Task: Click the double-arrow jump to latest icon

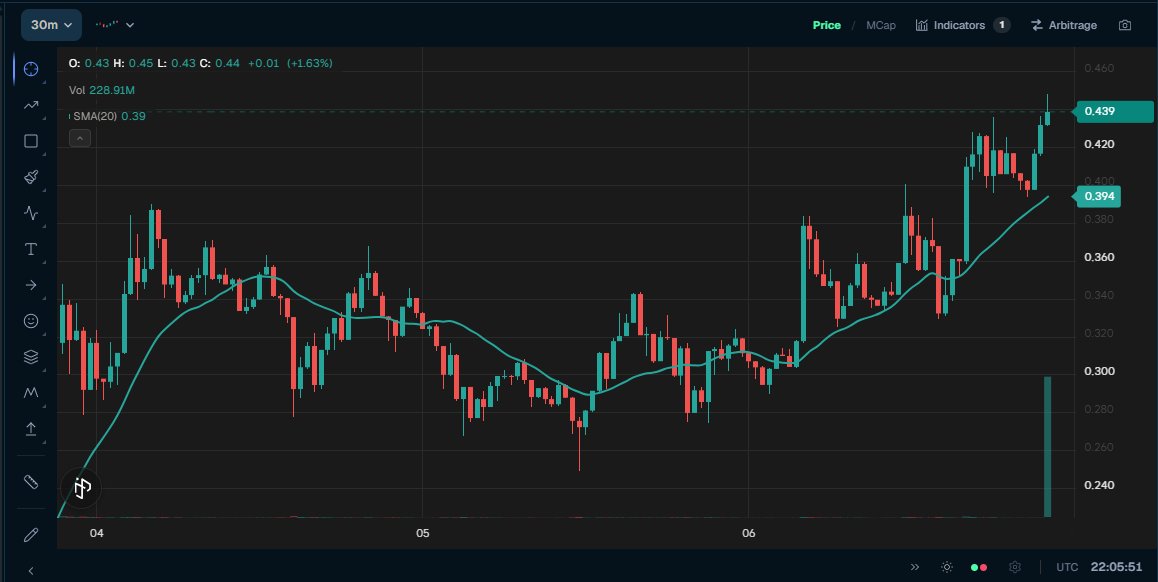Action: tap(915, 567)
